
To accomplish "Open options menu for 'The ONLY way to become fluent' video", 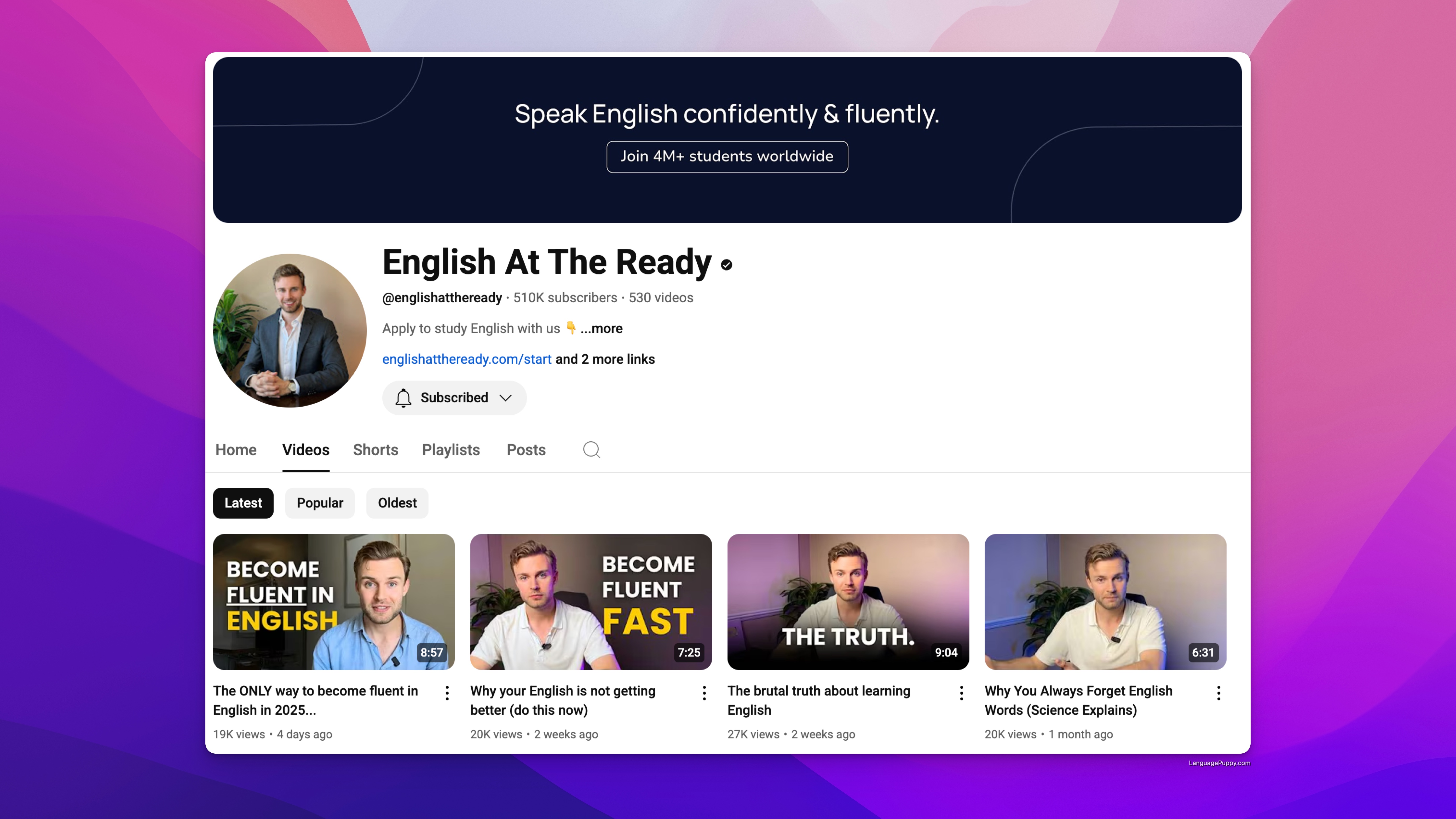I will pos(447,693).
